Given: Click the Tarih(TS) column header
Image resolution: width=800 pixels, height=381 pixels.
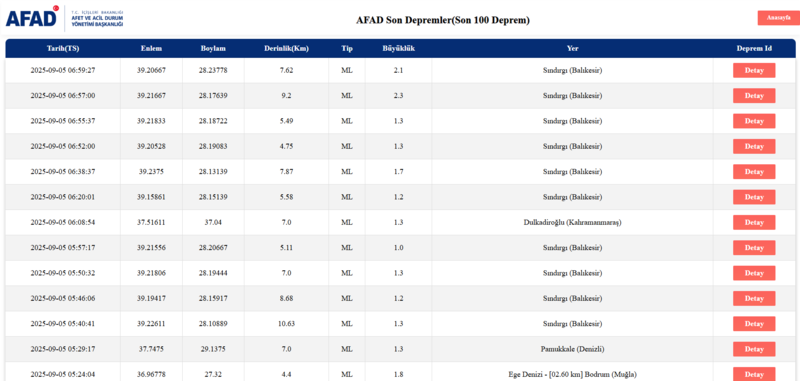Looking at the screenshot, I should (x=63, y=48).
